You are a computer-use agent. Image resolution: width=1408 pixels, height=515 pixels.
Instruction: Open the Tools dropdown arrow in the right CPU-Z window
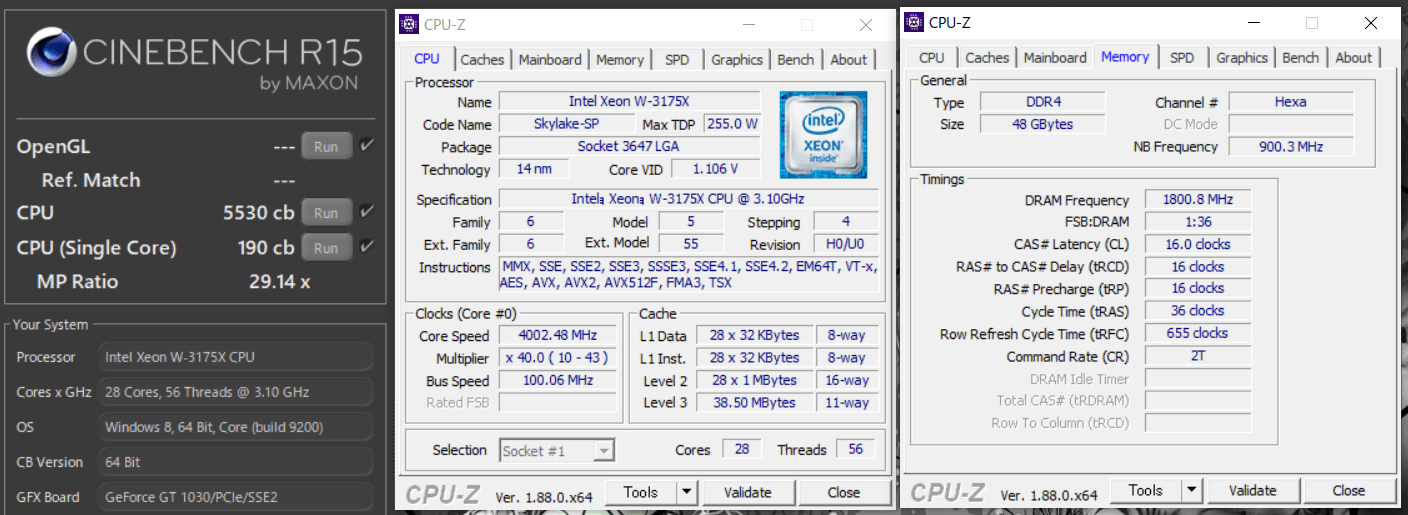[x=1191, y=490]
